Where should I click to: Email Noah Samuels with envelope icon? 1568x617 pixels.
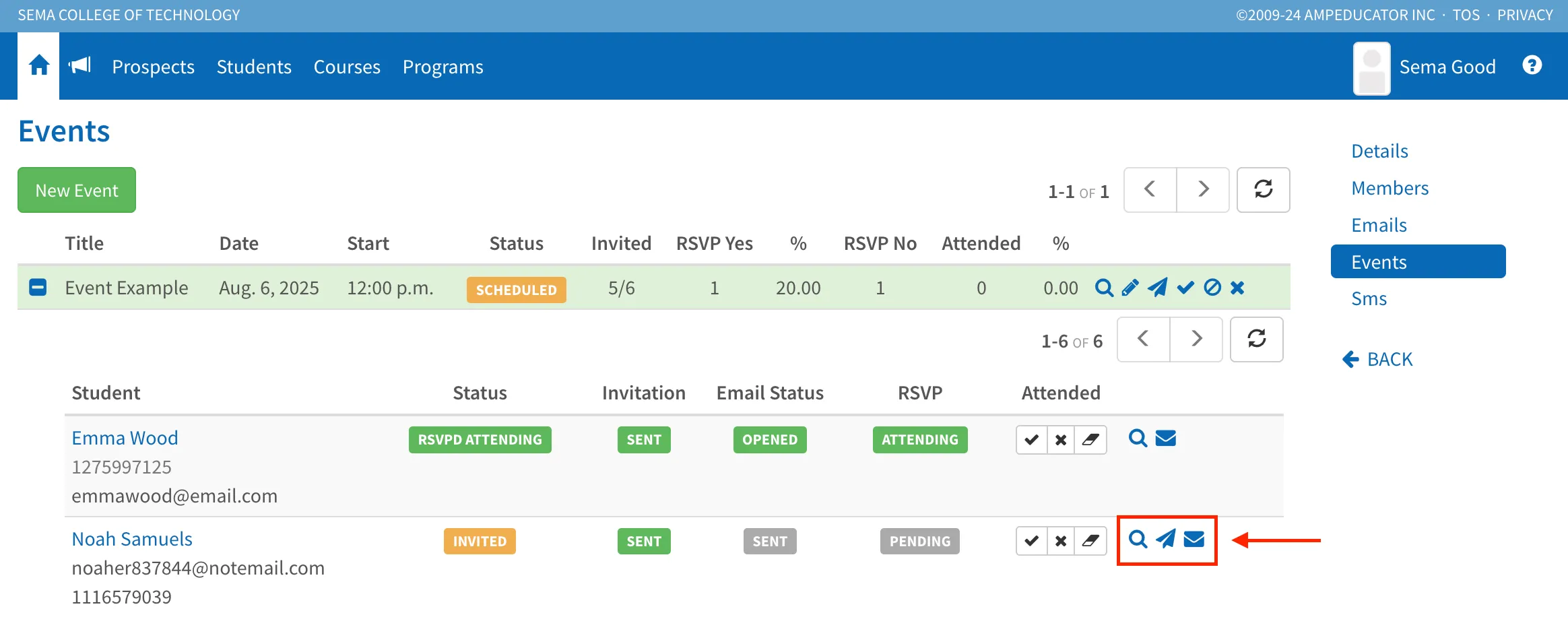(x=1194, y=539)
